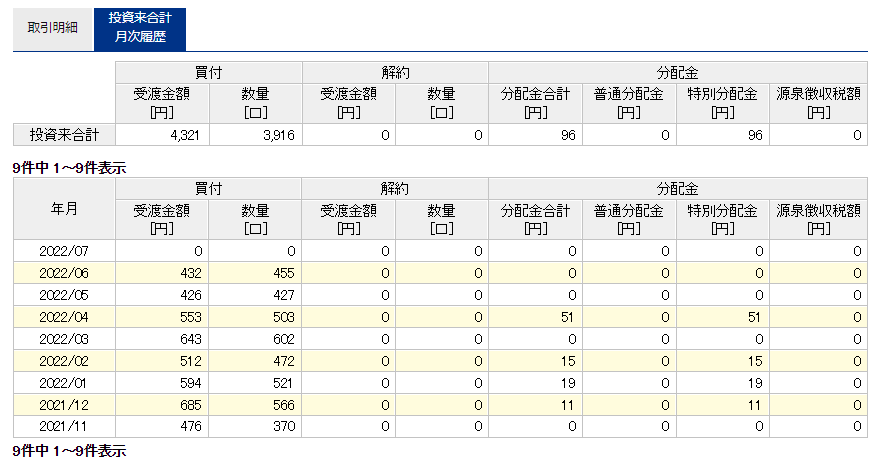The width and height of the screenshot is (880, 460).
Task: Click the 投資来合計 row label
Action: coord(65,135)
